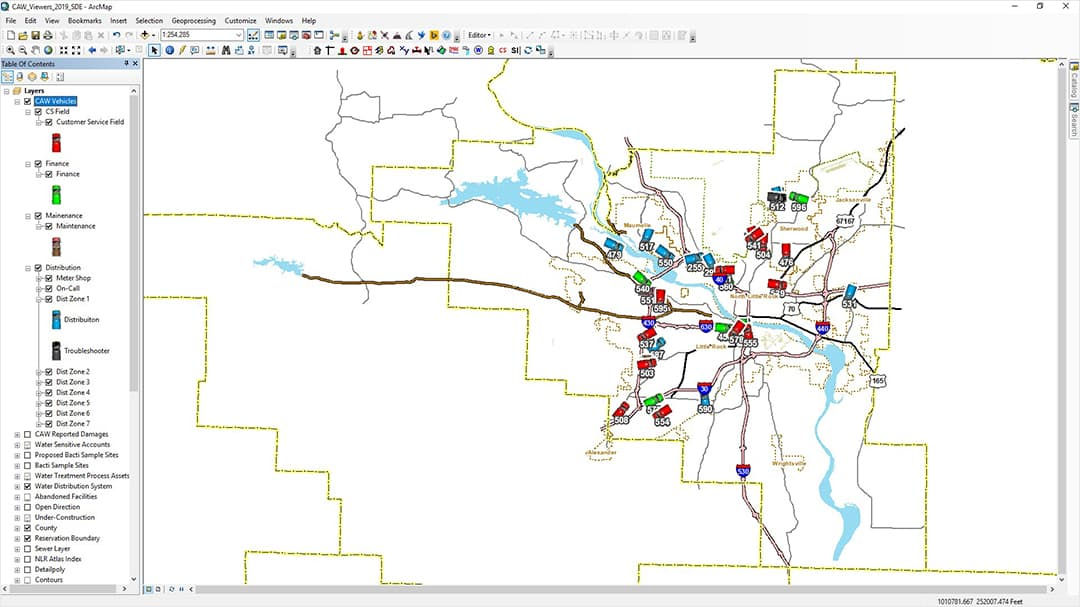The height and width of the screenshot is (607, 1080).
Task: Select the Pan tool
Action: [34, 50]
